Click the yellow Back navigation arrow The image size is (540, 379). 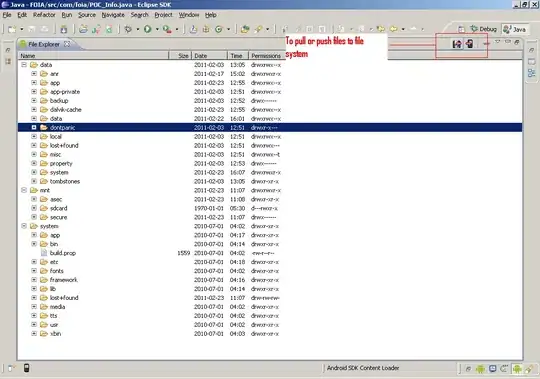[393, 29]
